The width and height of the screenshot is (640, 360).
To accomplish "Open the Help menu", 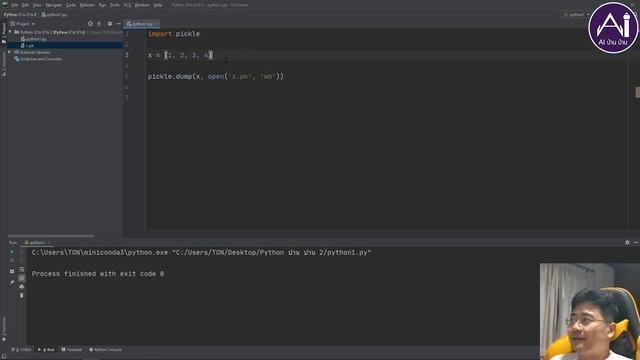I will (158, 5).
